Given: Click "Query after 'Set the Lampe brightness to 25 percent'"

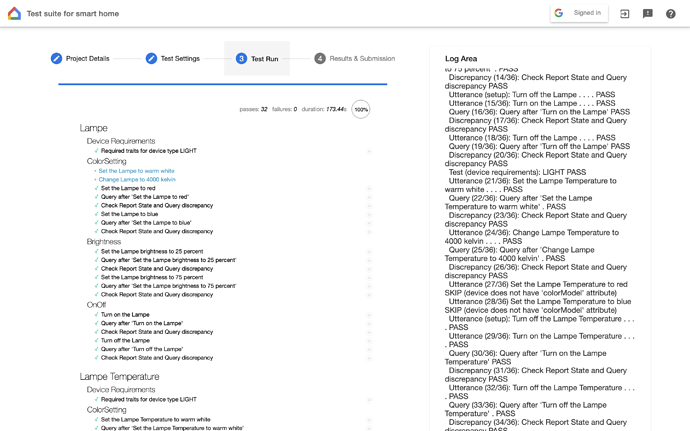Looking at the screenshot, I should (169, 260).
